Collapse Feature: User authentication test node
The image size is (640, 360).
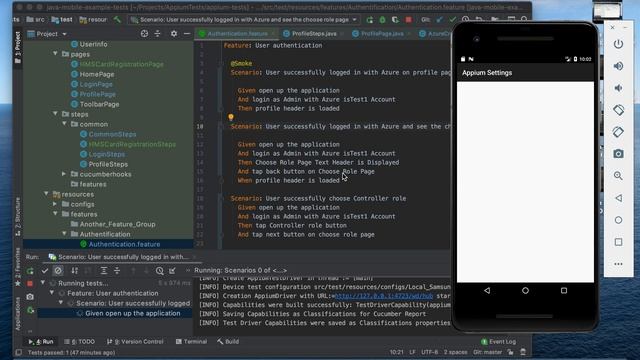point(52,293)
